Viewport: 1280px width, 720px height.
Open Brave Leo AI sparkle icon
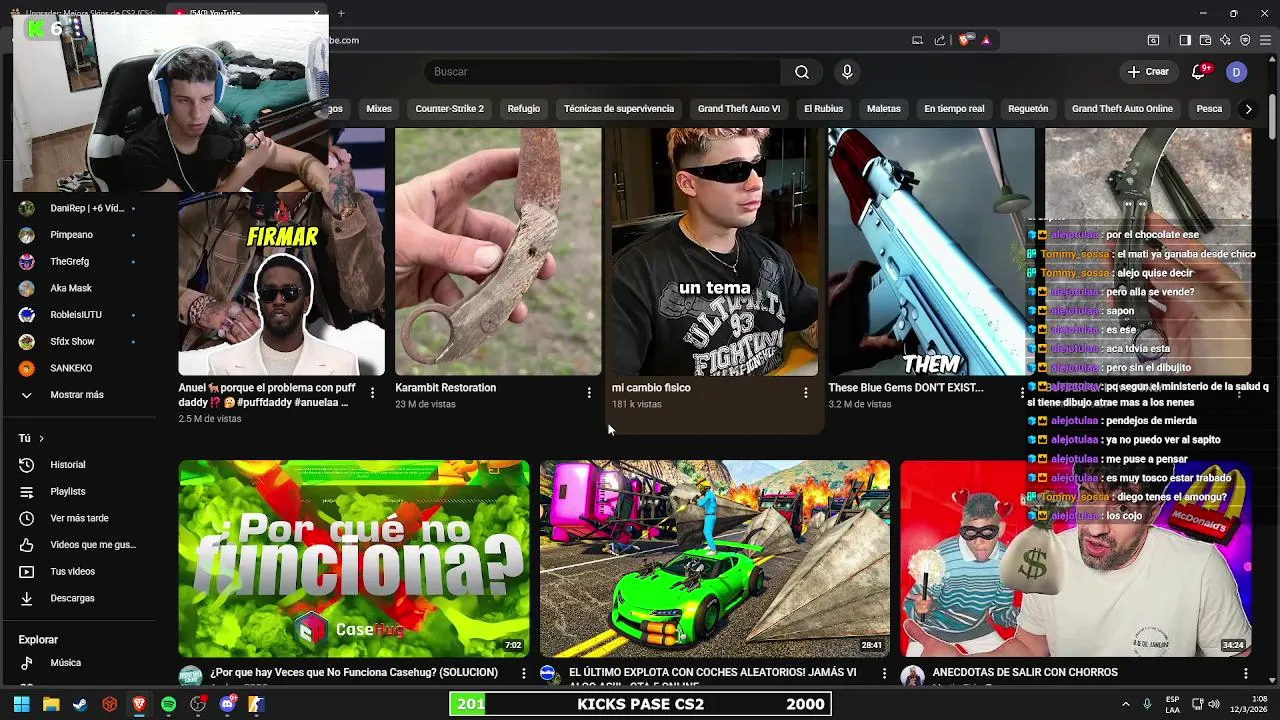pos(1225,40)
